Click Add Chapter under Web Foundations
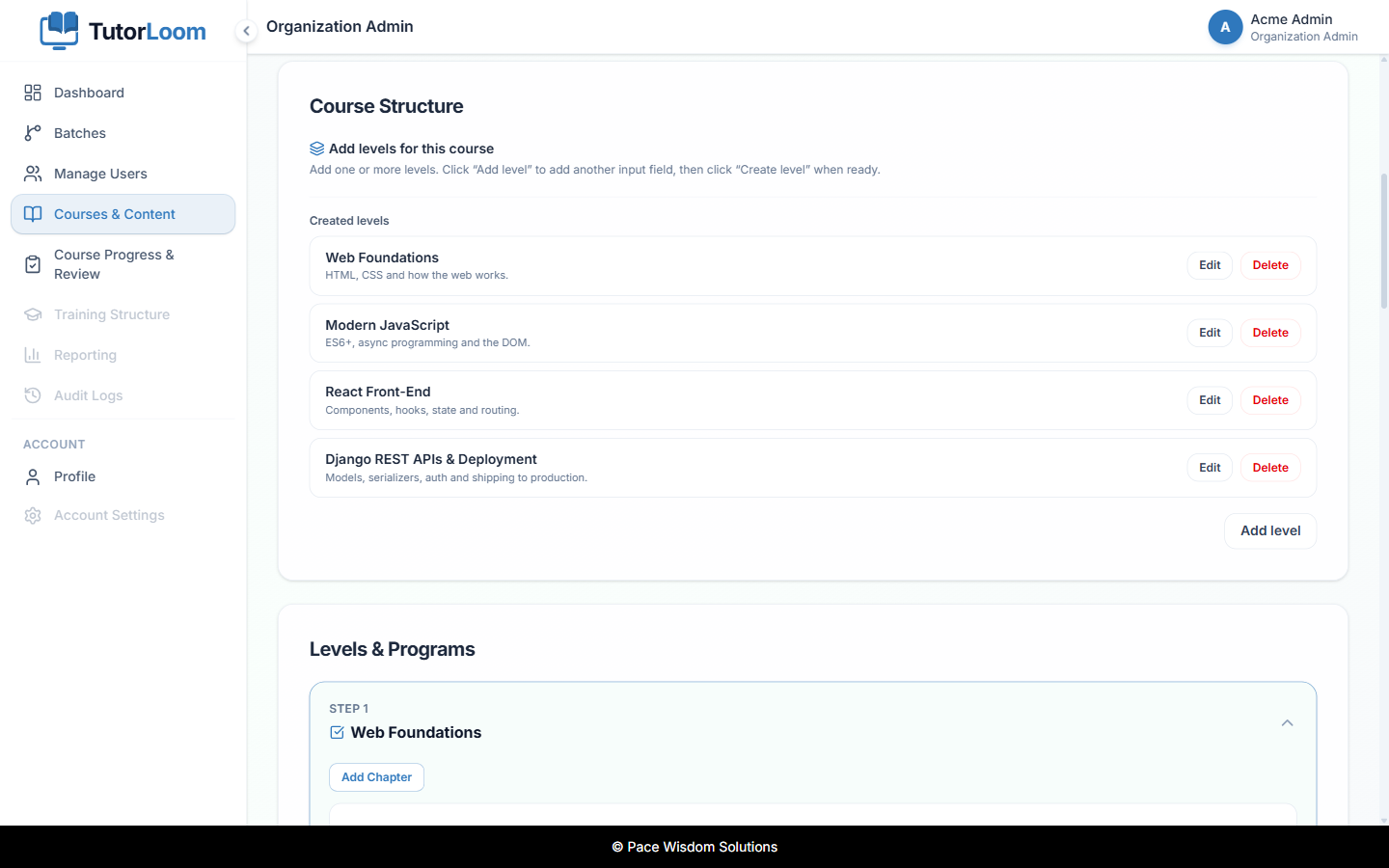 [376, 777]
